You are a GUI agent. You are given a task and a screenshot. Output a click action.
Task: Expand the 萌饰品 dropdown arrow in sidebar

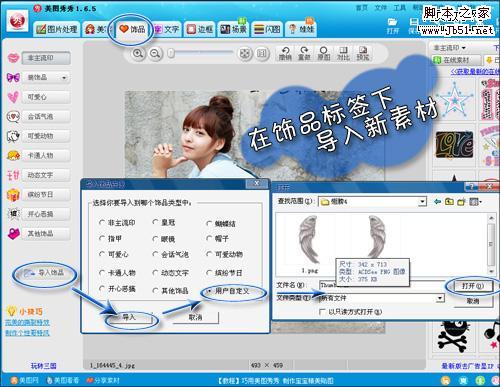click(x=64, y=78)
